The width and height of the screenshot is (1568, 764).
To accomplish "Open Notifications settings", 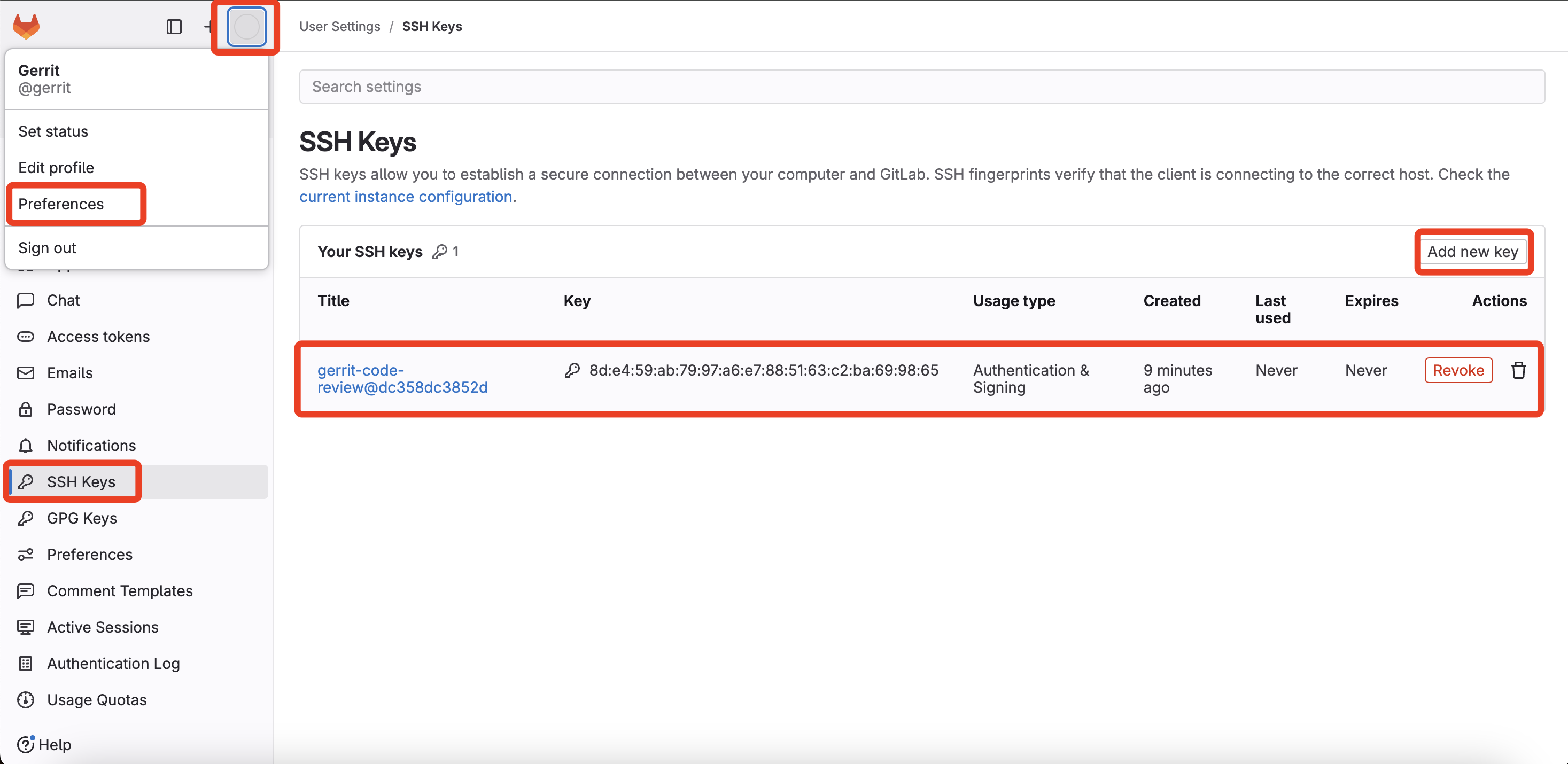I will [91, 445].
